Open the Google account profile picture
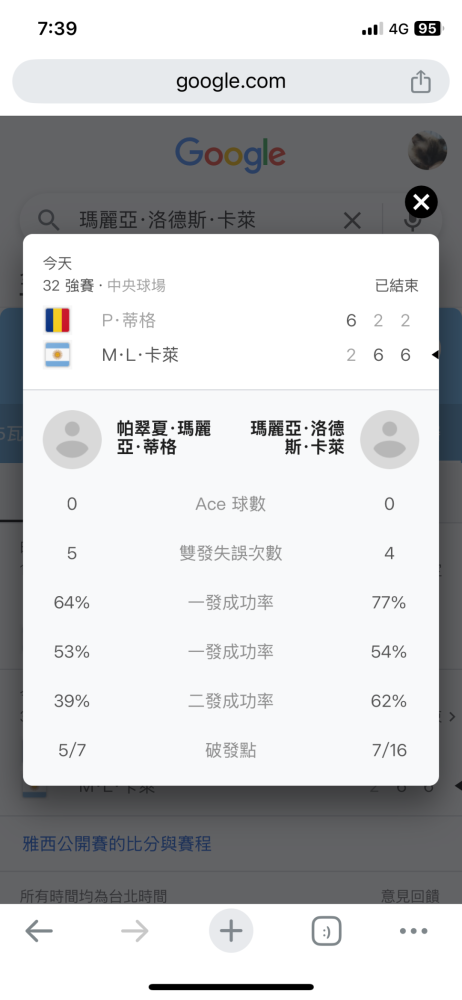The image size is (462, 1000). point(427,151)
